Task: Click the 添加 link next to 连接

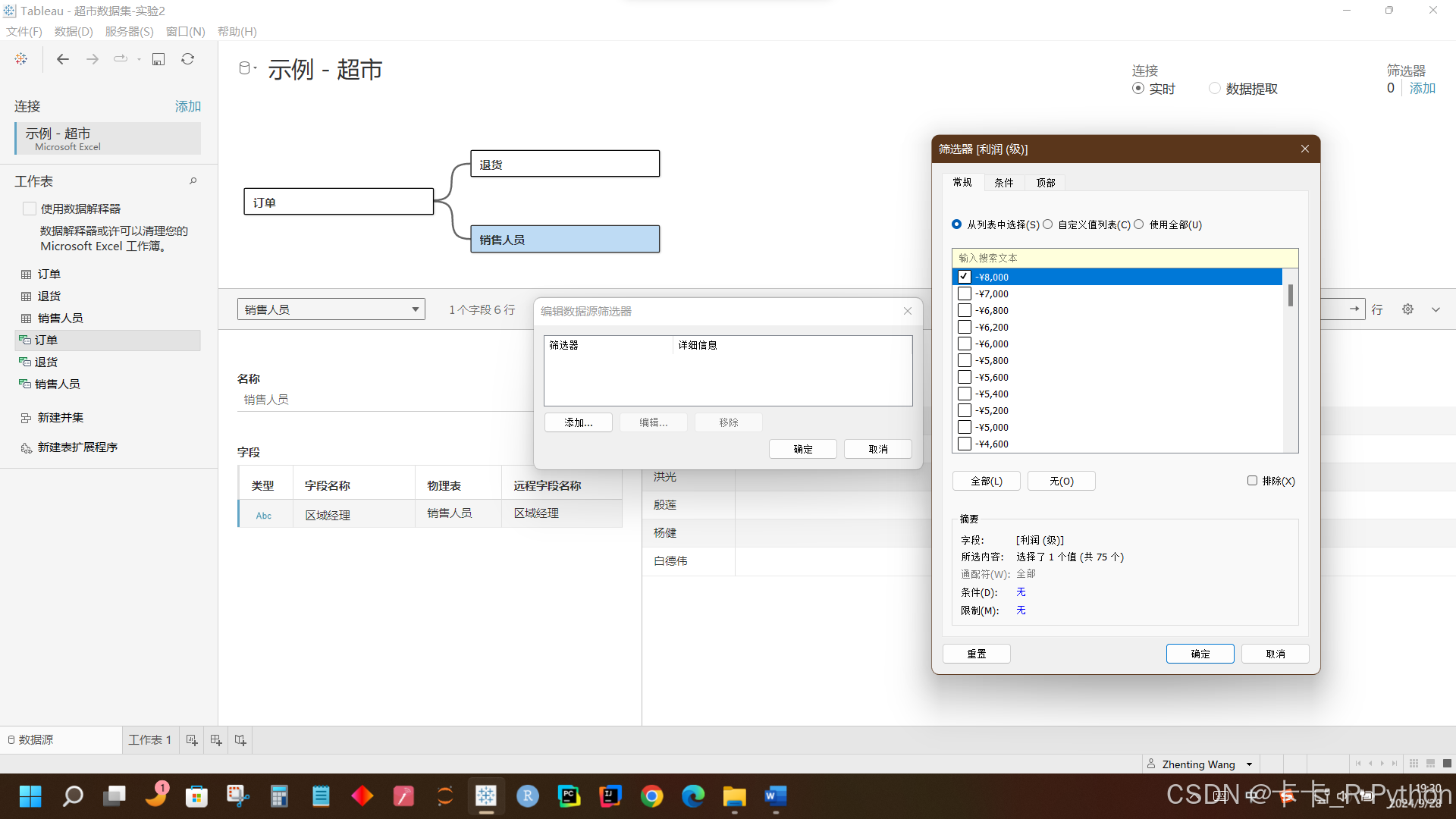Action: tap(188, 106)
